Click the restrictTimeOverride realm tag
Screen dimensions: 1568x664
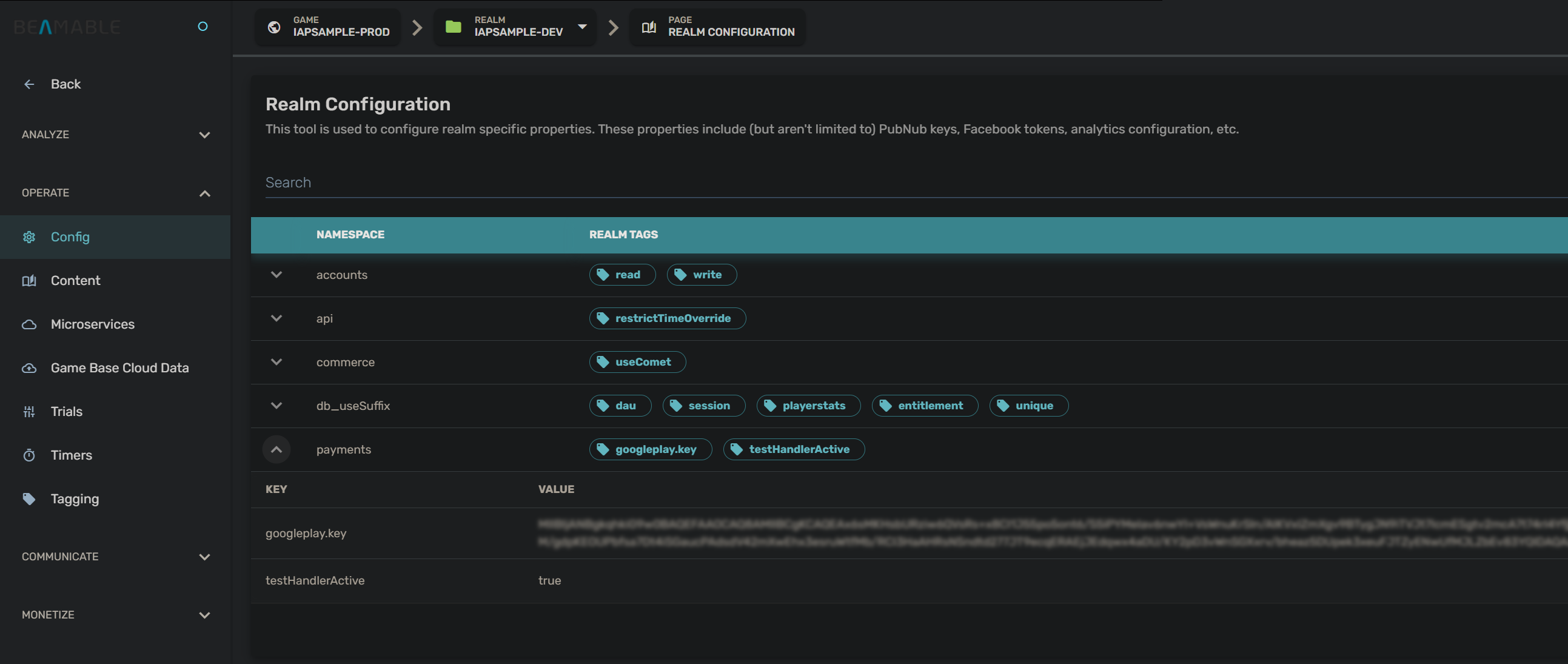pyautogui.click(x=667, y=318)
